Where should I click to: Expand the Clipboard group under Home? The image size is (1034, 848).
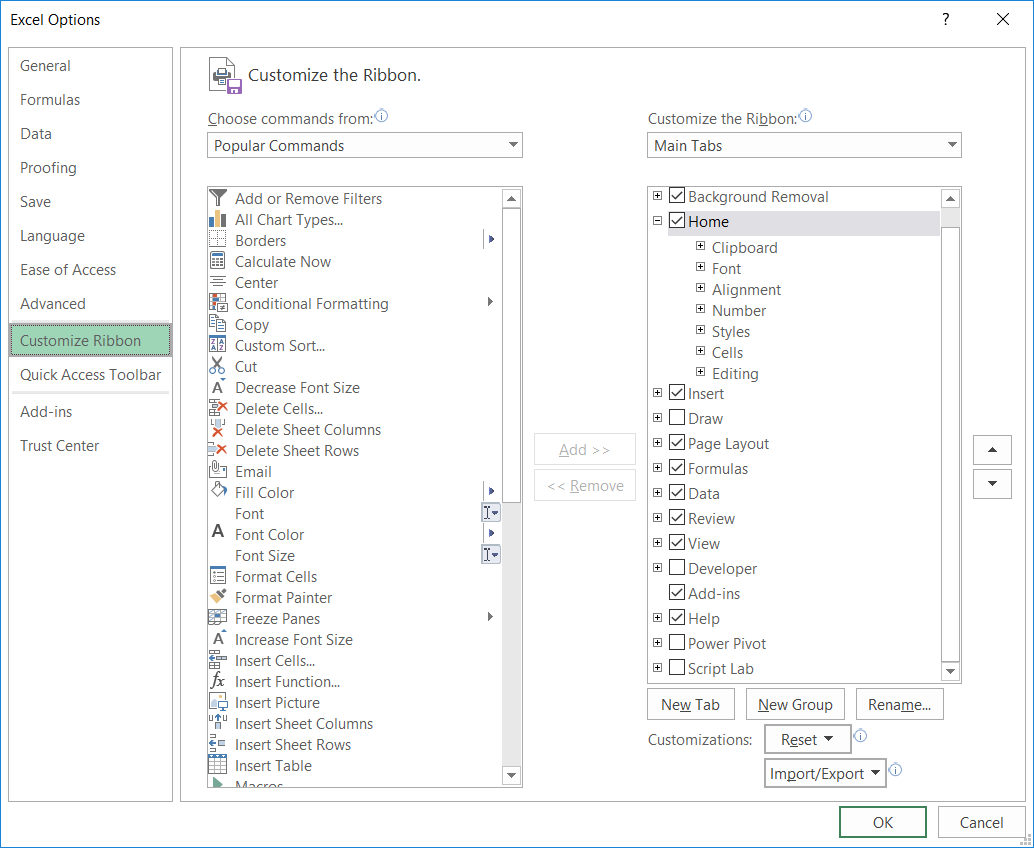click(701, 247)
